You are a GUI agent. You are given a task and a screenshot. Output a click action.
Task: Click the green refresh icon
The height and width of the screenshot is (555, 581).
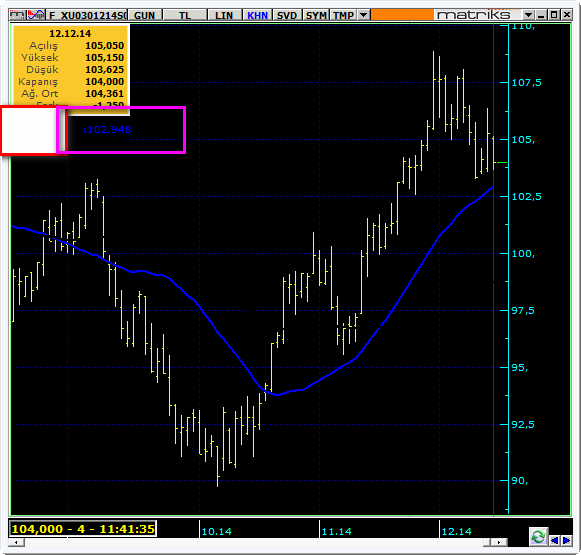click(x=538, y=536)
